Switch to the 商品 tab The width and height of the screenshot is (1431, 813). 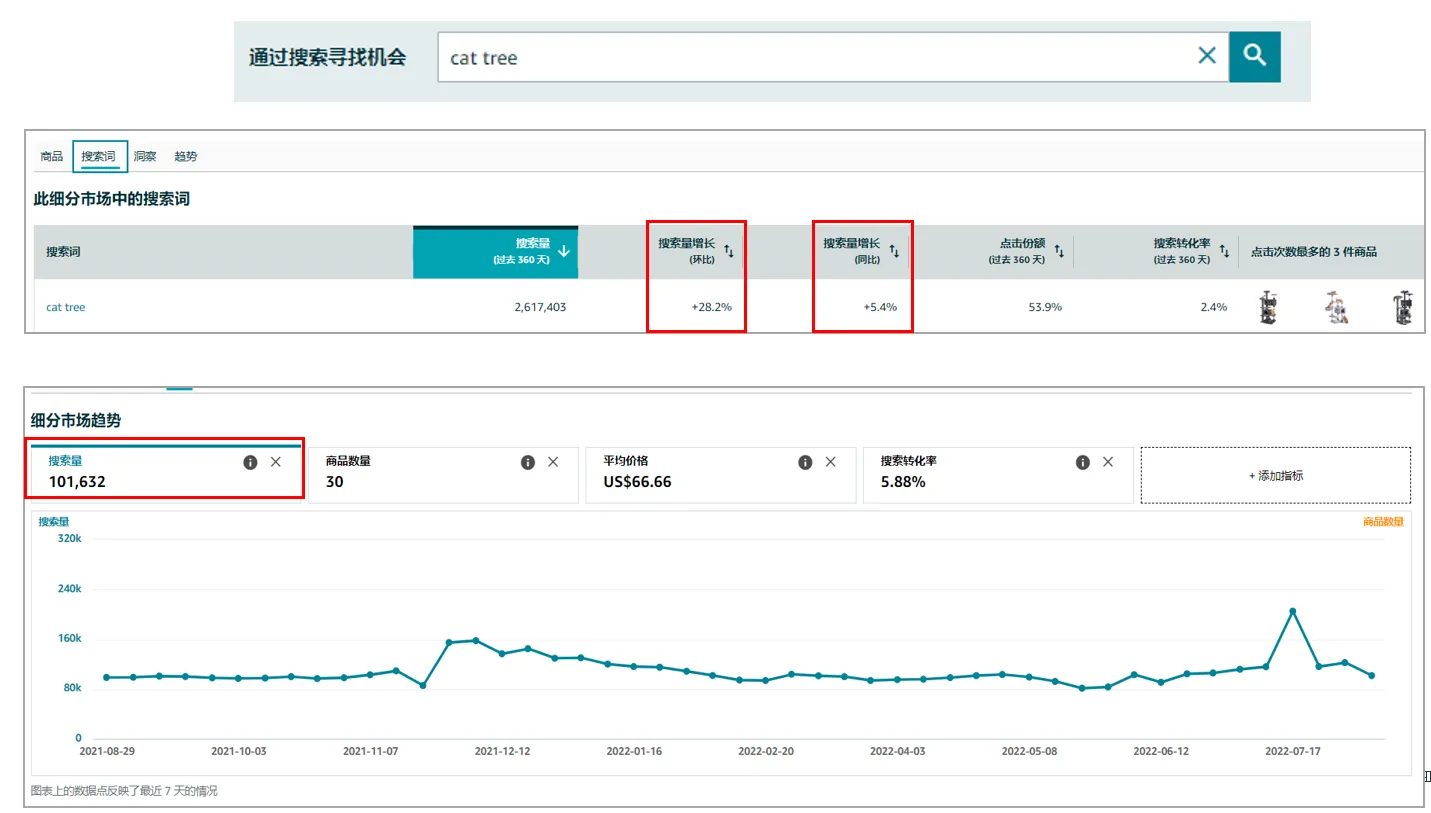pos(51,157)
